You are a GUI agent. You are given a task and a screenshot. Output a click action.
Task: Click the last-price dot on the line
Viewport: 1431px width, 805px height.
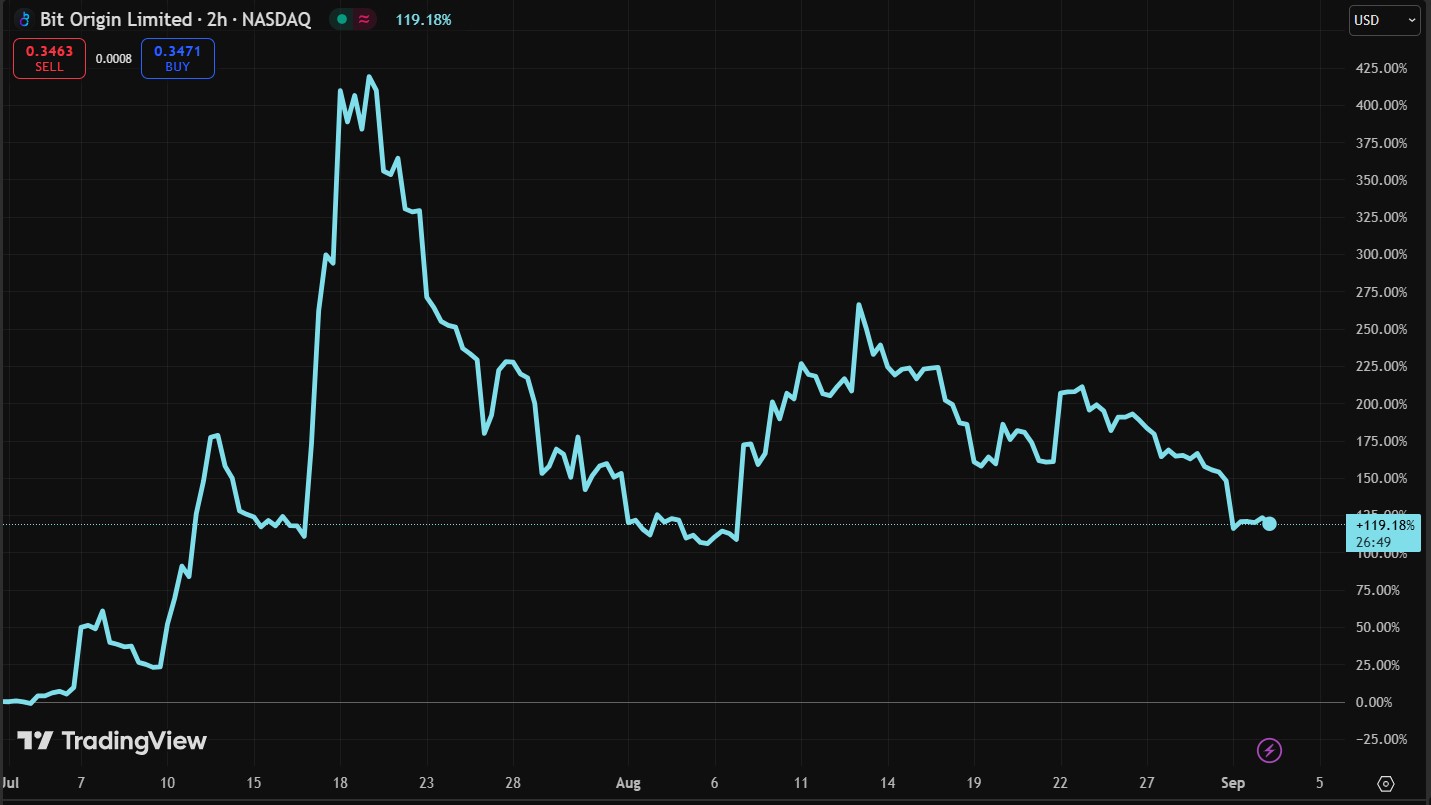[1269, 523]
